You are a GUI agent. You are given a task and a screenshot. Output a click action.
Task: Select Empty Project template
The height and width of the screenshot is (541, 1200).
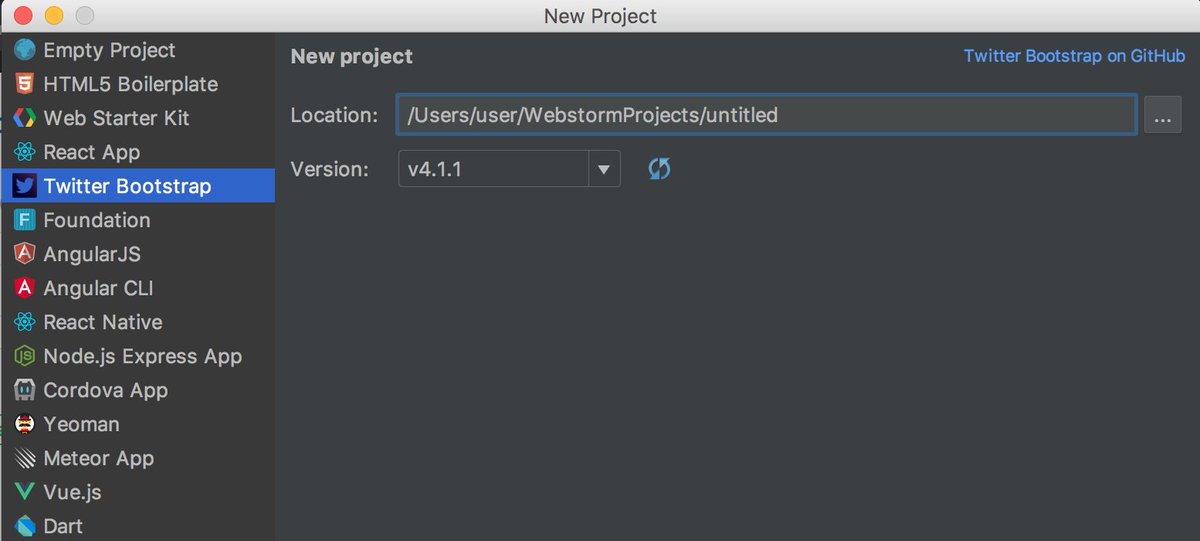[x=137, y=50]
